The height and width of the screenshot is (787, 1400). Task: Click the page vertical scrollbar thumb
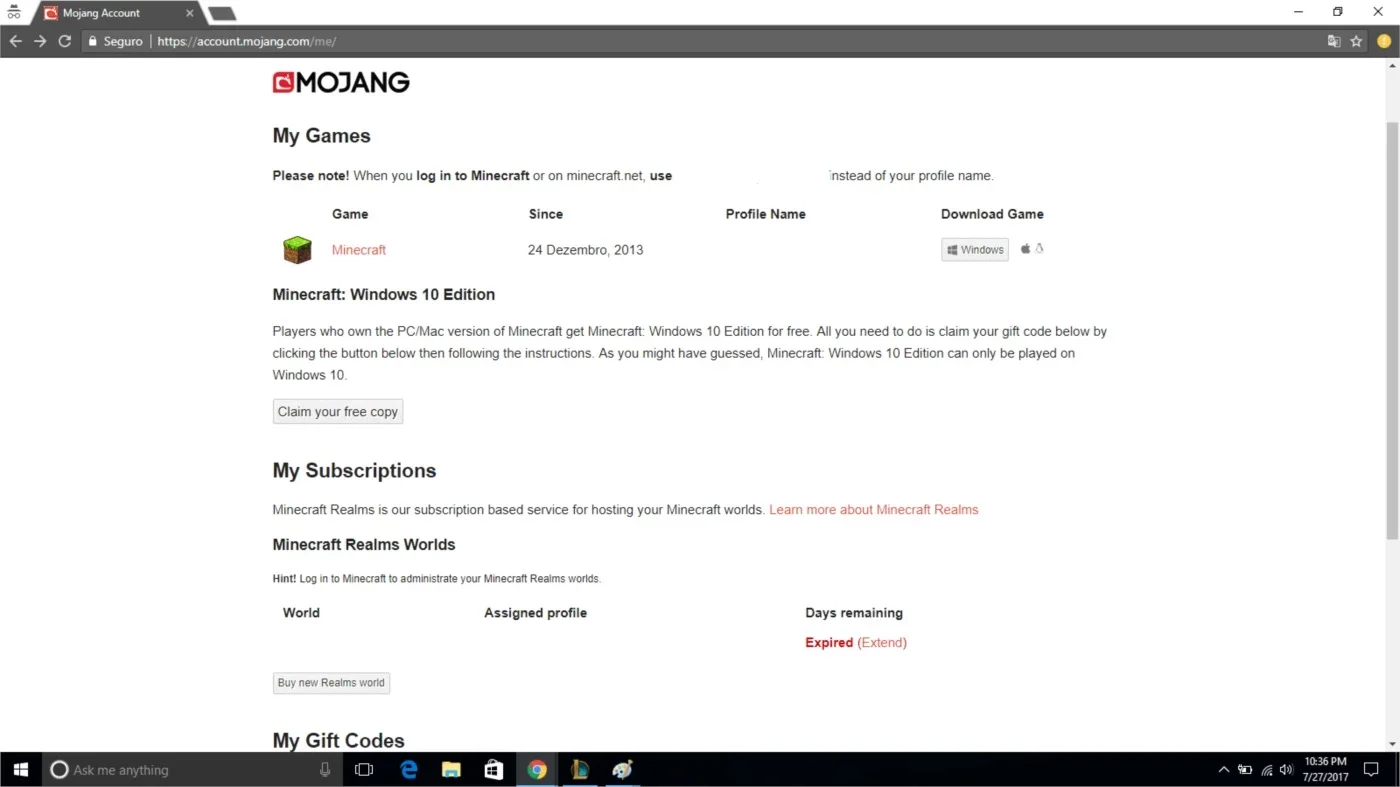click(1392, 330)
